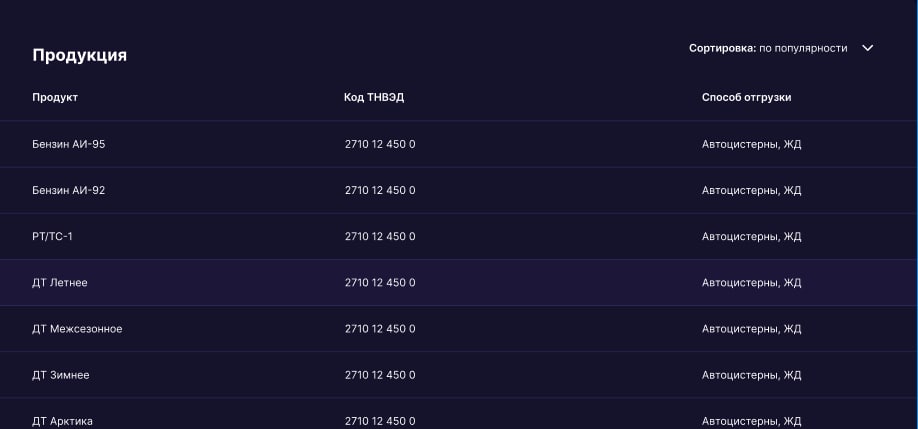
Task: Select the Бензин АИ-92 product row
Action: 459,190
